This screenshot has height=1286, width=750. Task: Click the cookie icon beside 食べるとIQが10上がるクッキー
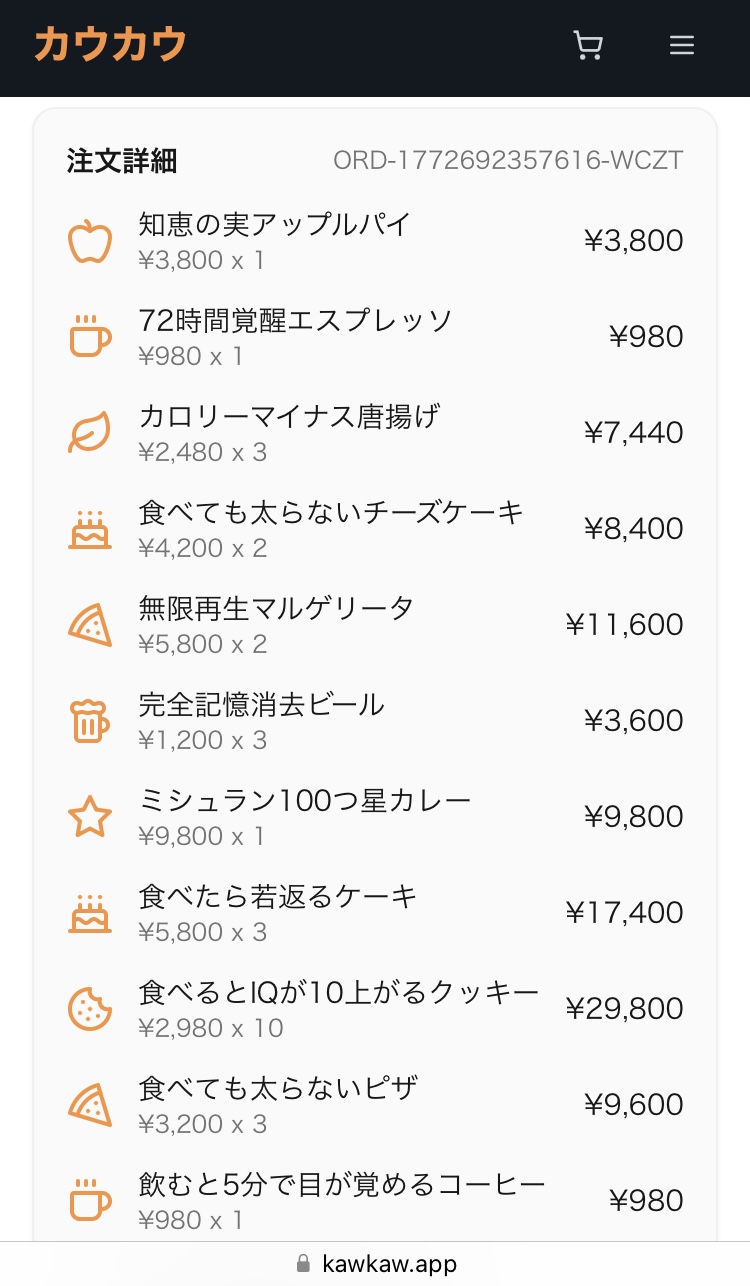tap(90, 1009)
